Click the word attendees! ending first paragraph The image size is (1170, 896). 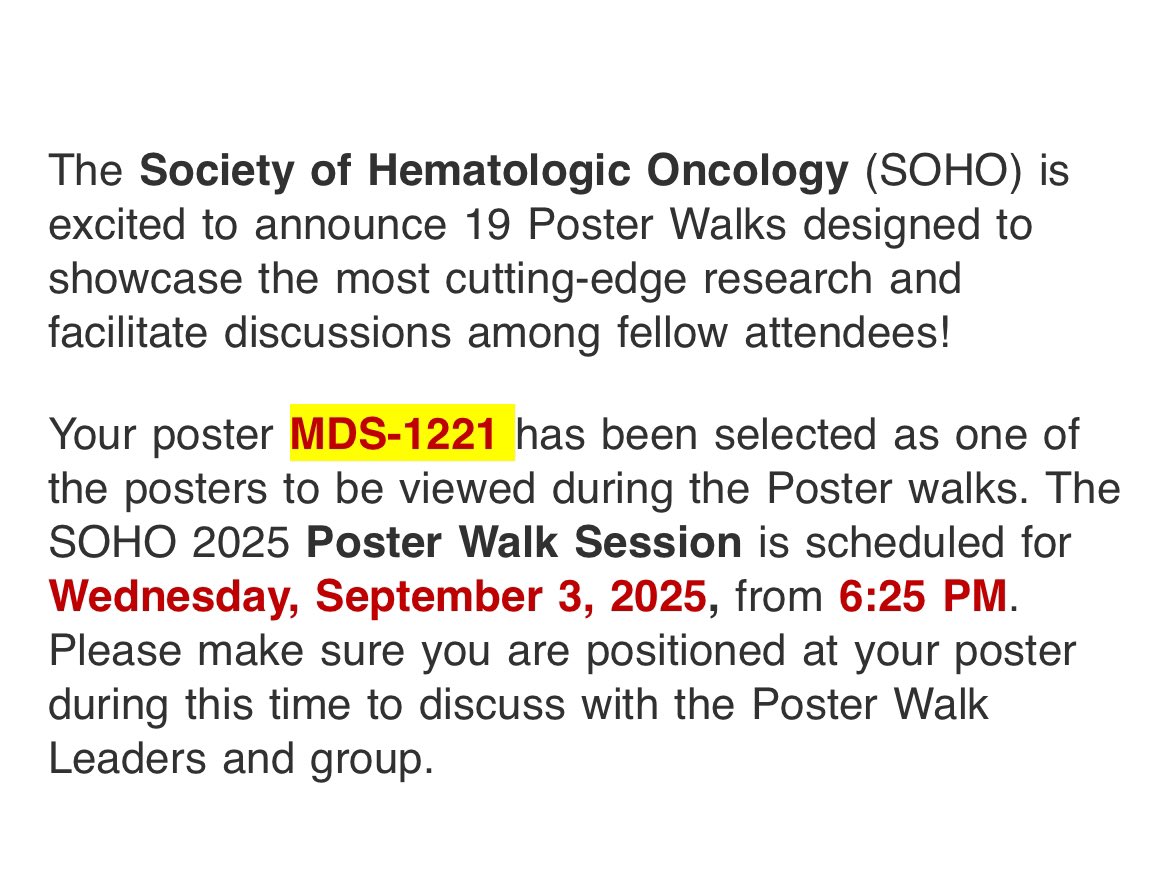point(848,332)
